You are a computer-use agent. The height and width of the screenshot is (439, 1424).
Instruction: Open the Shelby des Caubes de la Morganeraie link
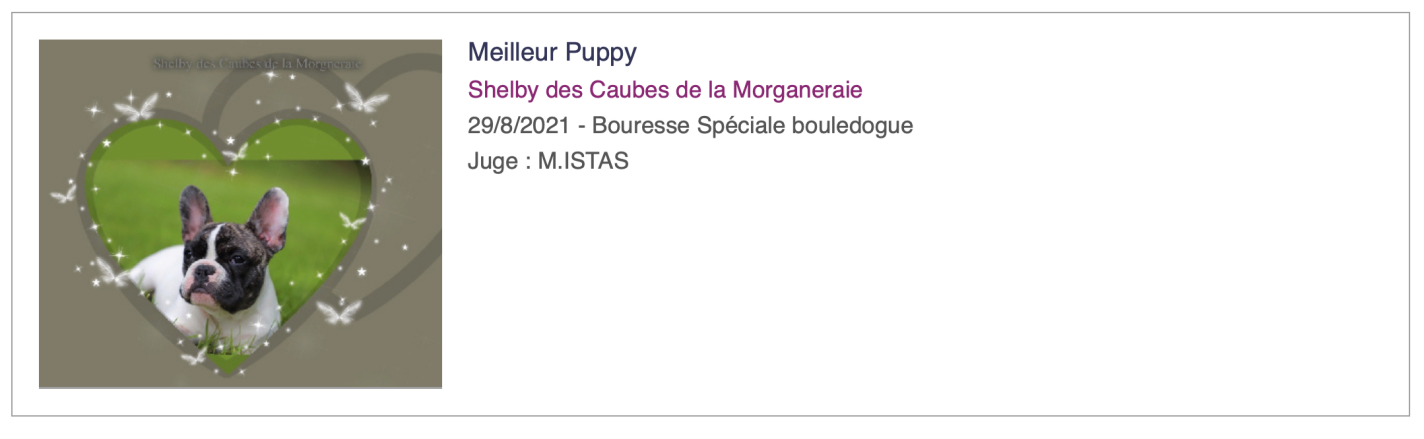(665, 90)
